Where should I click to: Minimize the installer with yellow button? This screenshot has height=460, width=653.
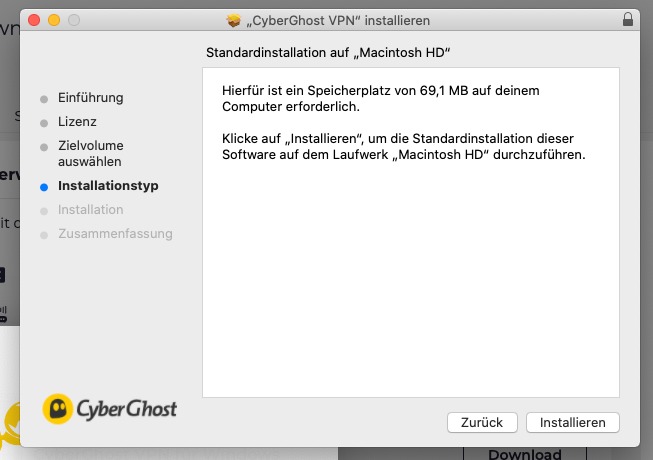coord(54,20)
